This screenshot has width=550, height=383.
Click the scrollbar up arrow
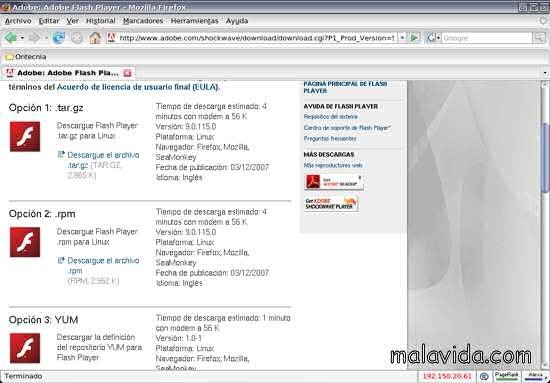(545, 84)
